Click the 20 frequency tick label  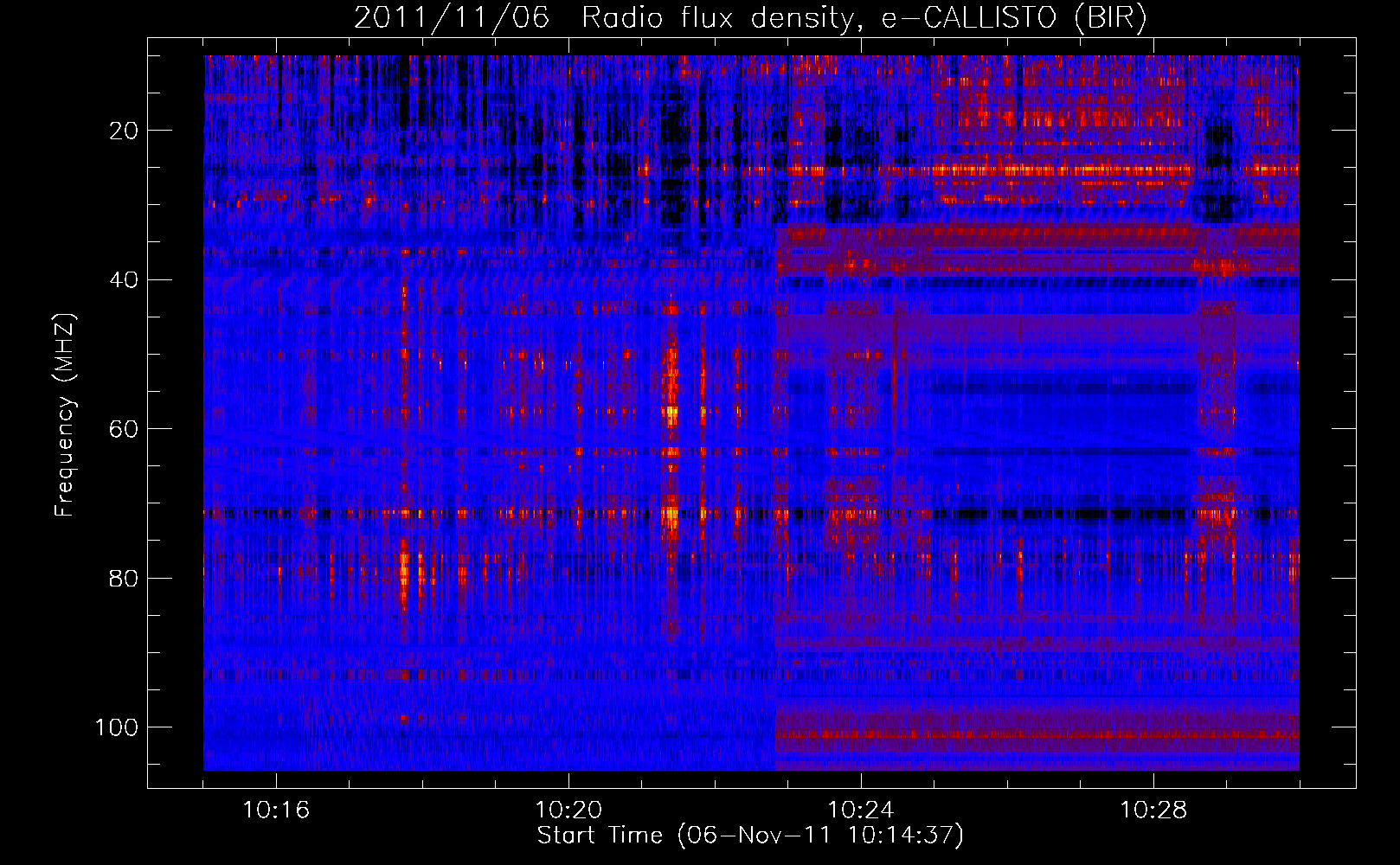[125, 131]
